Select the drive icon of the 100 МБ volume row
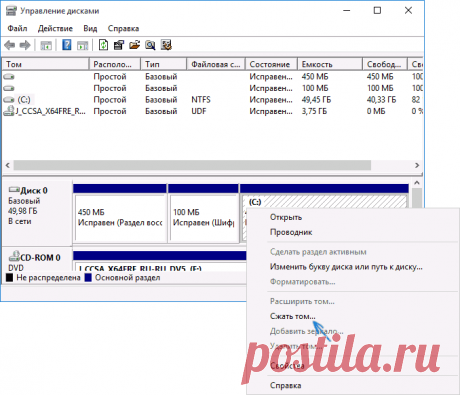Viewport: 460px width, 395px height. click(9, 88)
